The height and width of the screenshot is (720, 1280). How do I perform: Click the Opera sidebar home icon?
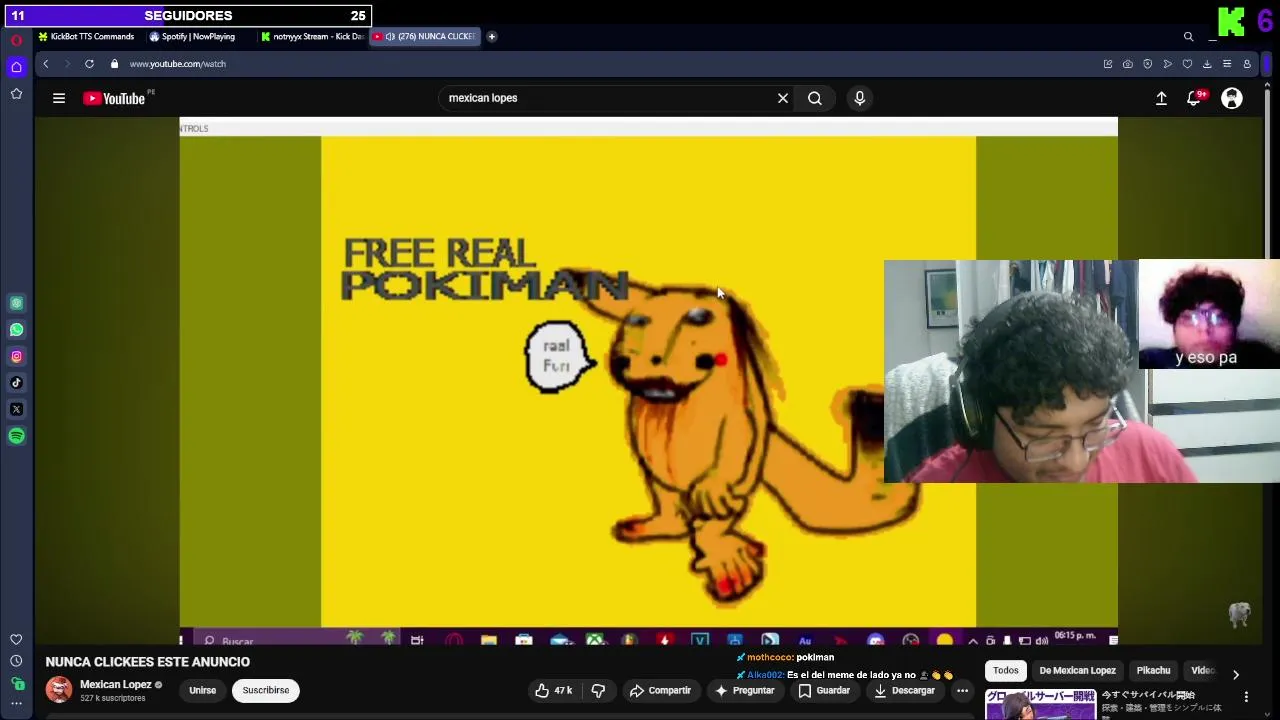coord(16,66)
